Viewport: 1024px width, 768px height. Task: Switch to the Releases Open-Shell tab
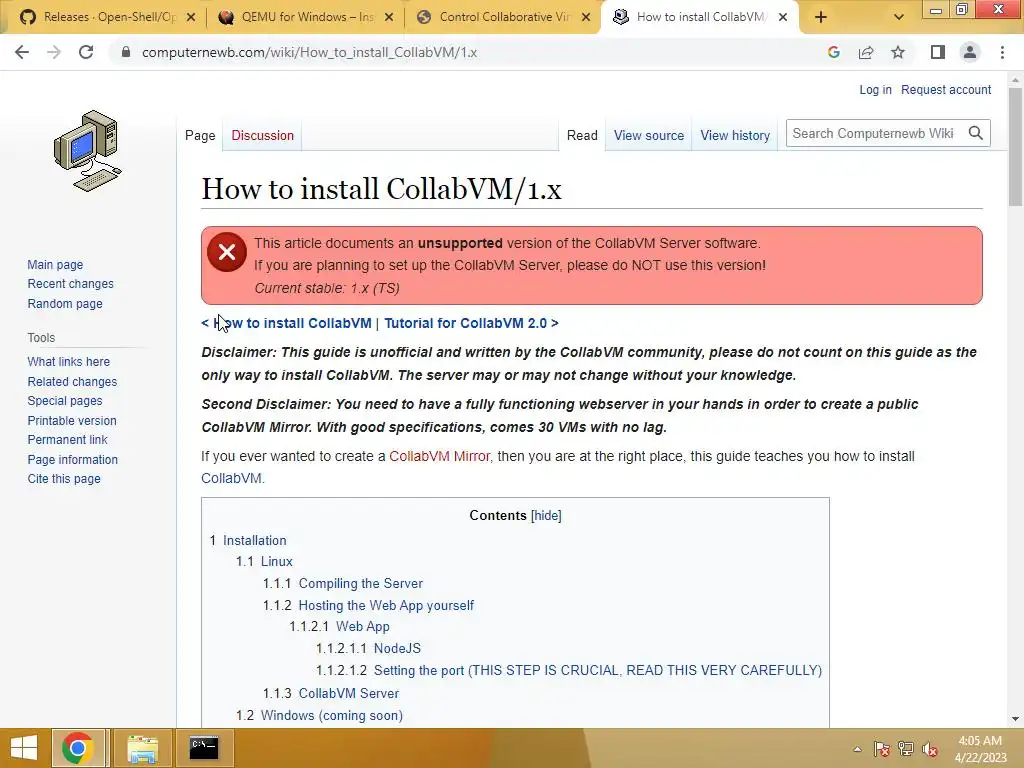point(110,18)
